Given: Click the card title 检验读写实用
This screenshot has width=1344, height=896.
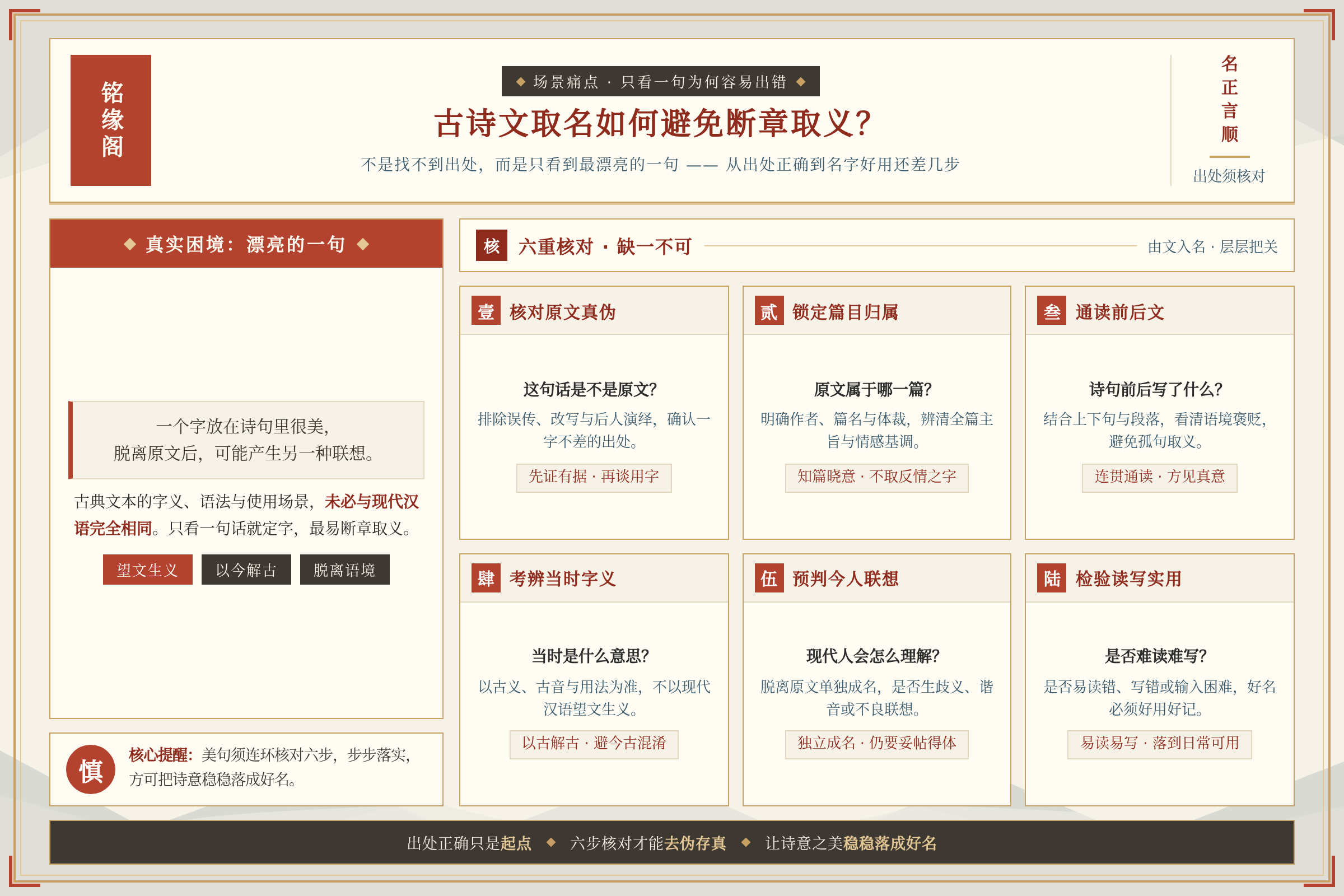Looking at the screenshot, I should click(1128, 579).
